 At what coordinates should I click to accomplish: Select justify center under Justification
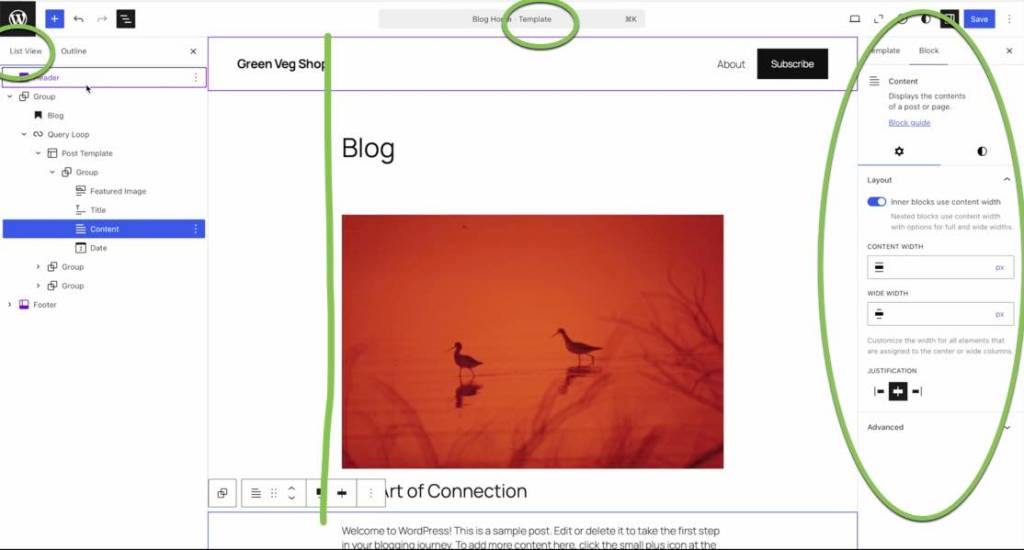898,392
